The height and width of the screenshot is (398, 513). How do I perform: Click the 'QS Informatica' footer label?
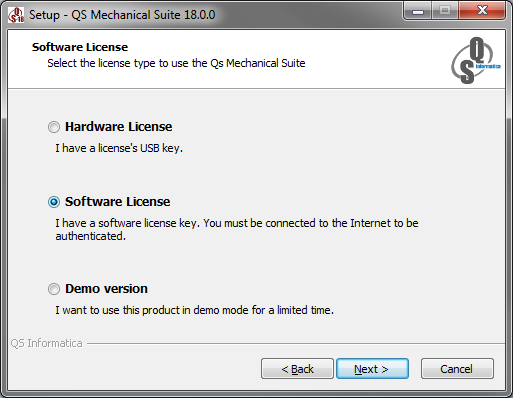point(46,343)
